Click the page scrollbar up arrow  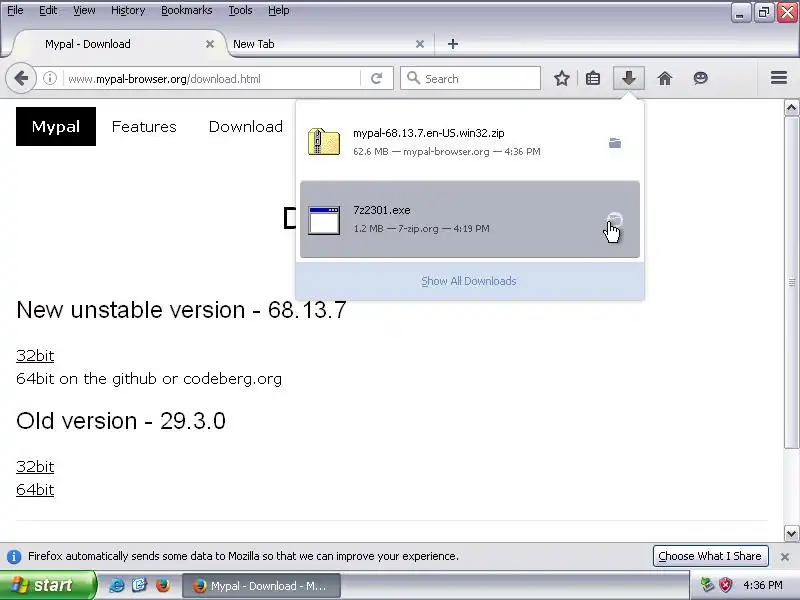[791, 108]
